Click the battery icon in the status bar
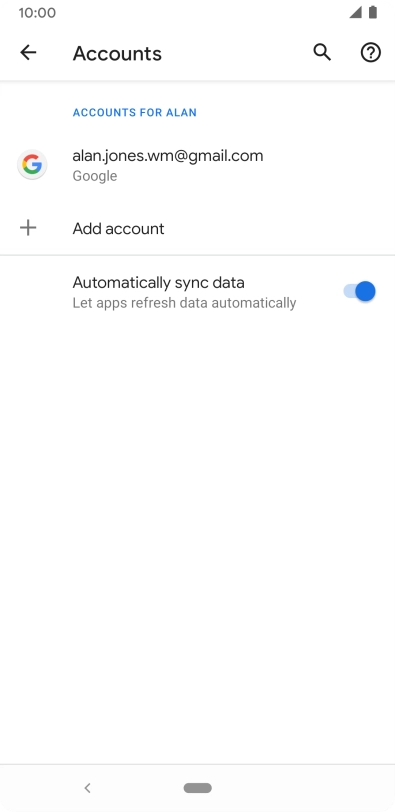Viewport: 395px width, 812px height. [373, 12]
